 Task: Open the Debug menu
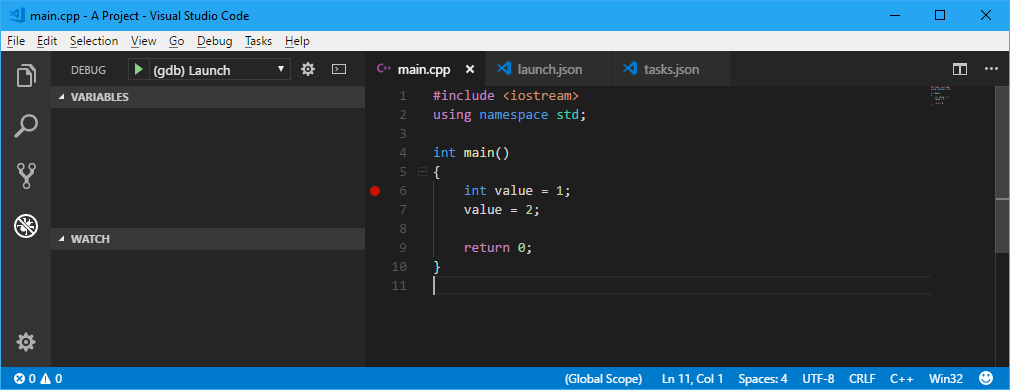coord(214,41)
